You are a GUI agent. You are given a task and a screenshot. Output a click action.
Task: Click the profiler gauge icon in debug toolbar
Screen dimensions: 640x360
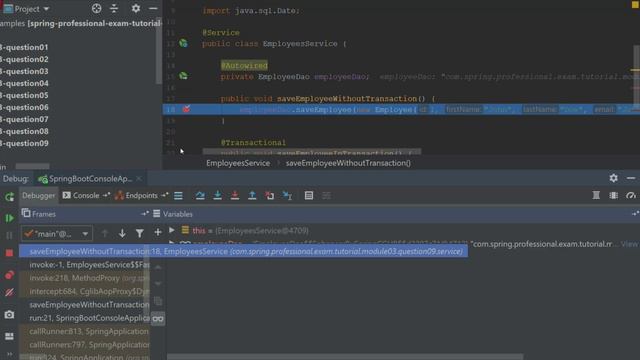pos(631,196)
